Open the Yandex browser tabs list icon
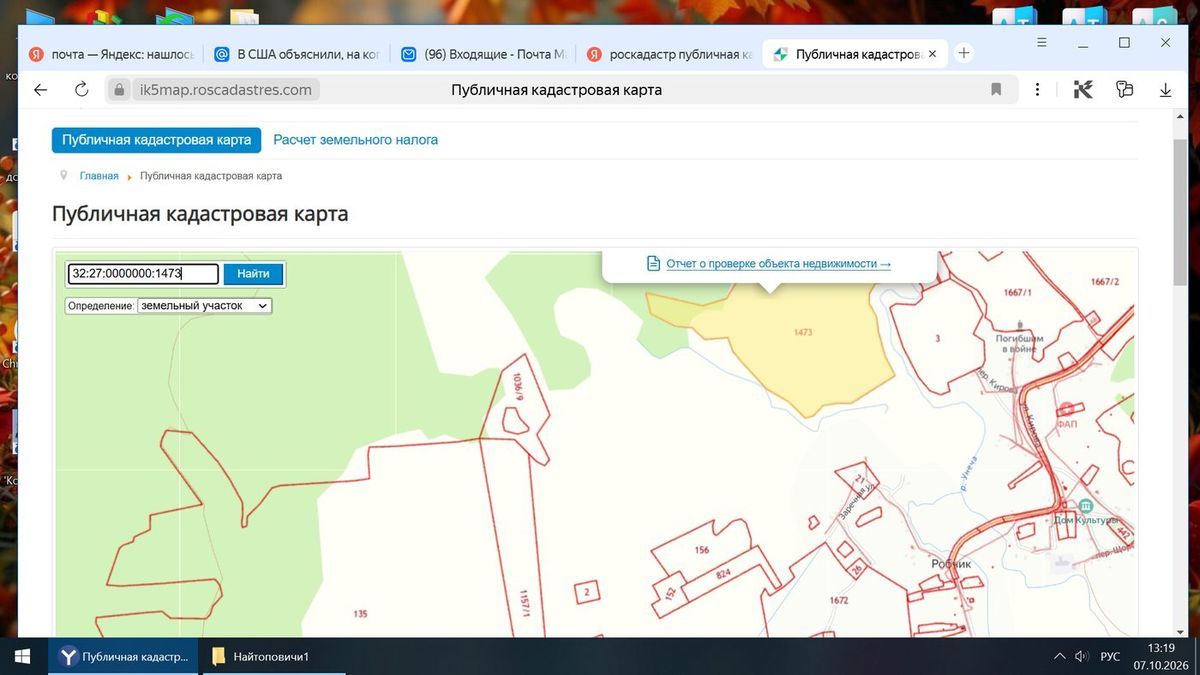Screen dimensions: 1200x675 (1040, 43)
